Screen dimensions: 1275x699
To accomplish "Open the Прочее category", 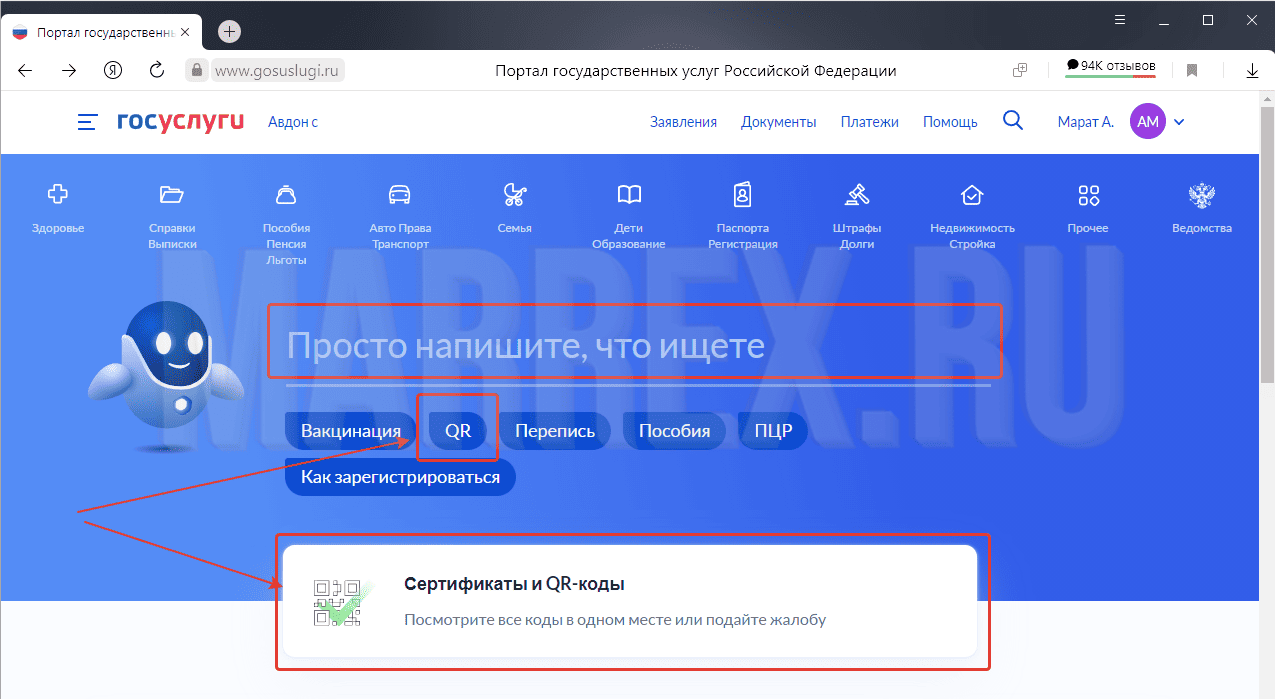I will point(1088,208).
